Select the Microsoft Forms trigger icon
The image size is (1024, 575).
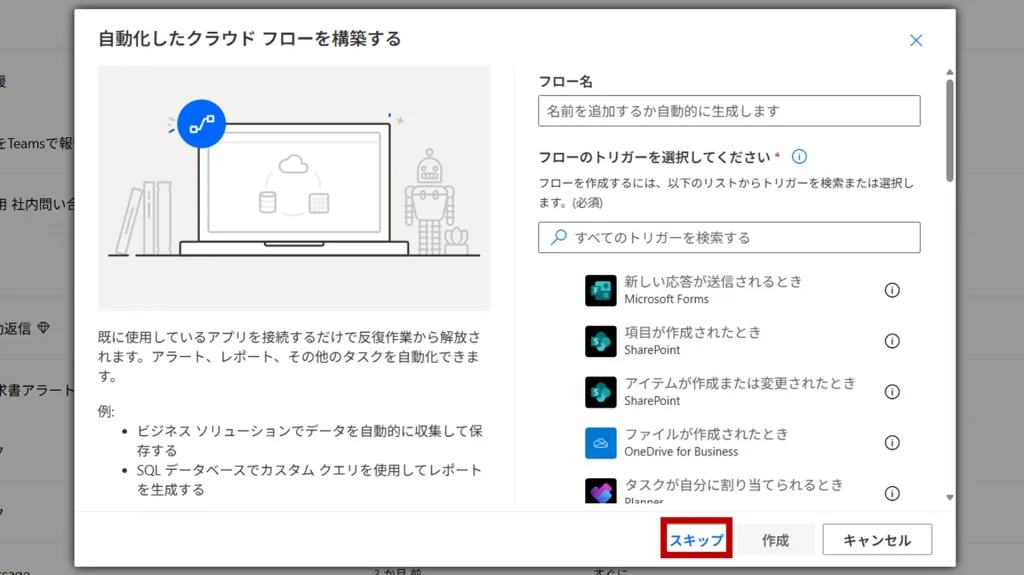click(x=601, y=290)
